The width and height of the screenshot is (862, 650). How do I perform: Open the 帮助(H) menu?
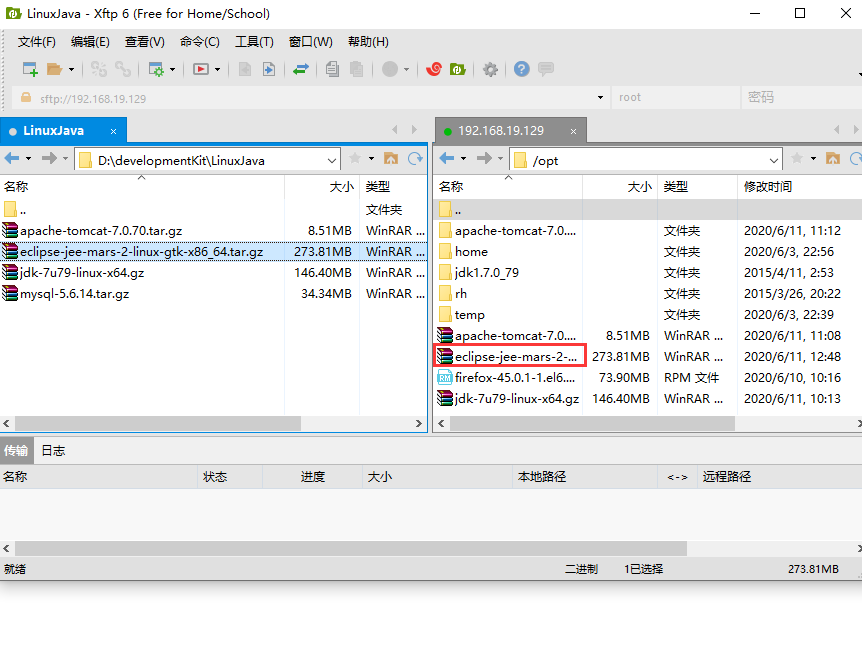pos(368,42)
